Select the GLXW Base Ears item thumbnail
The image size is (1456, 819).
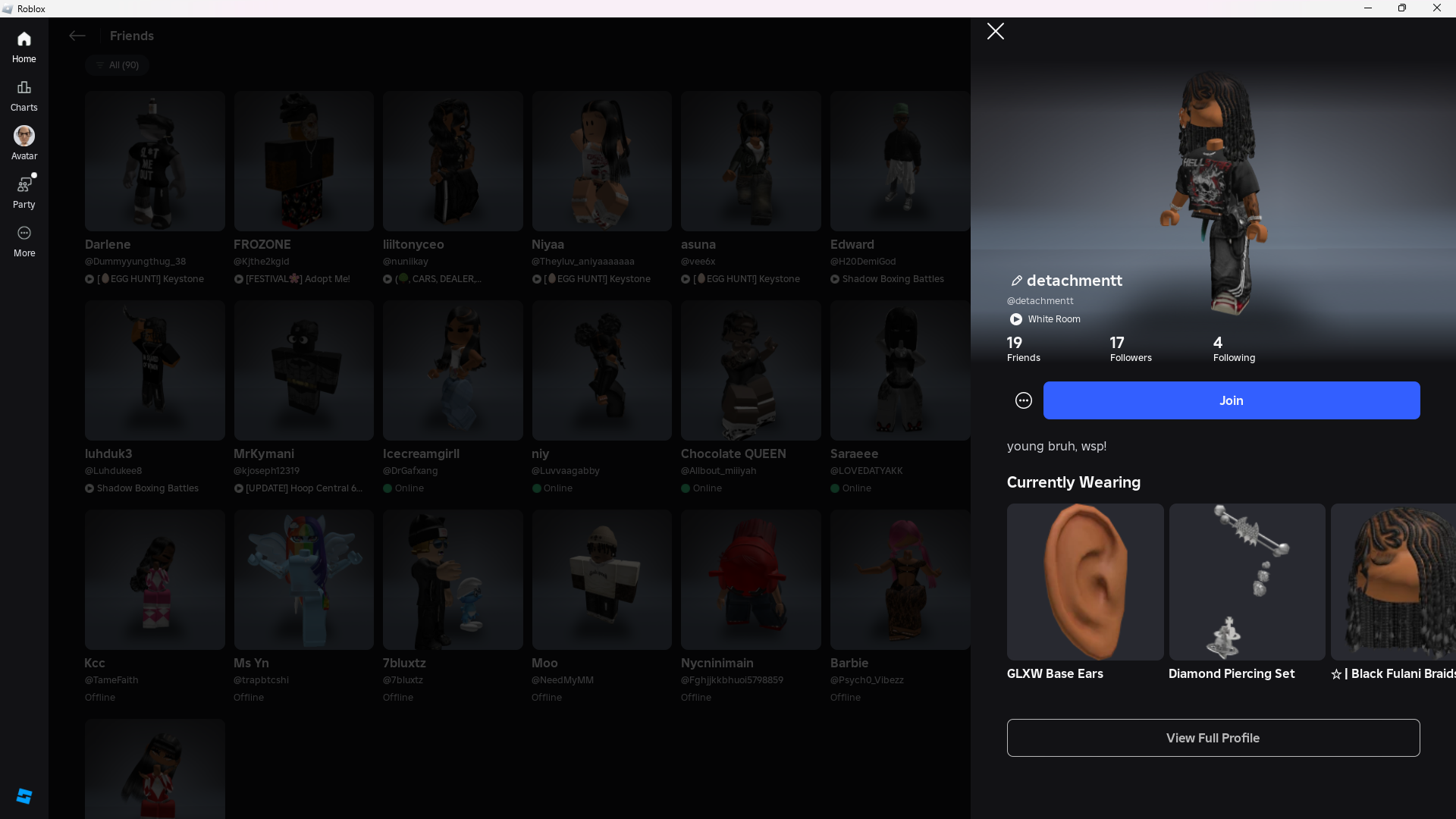[x=1084, y=582]
